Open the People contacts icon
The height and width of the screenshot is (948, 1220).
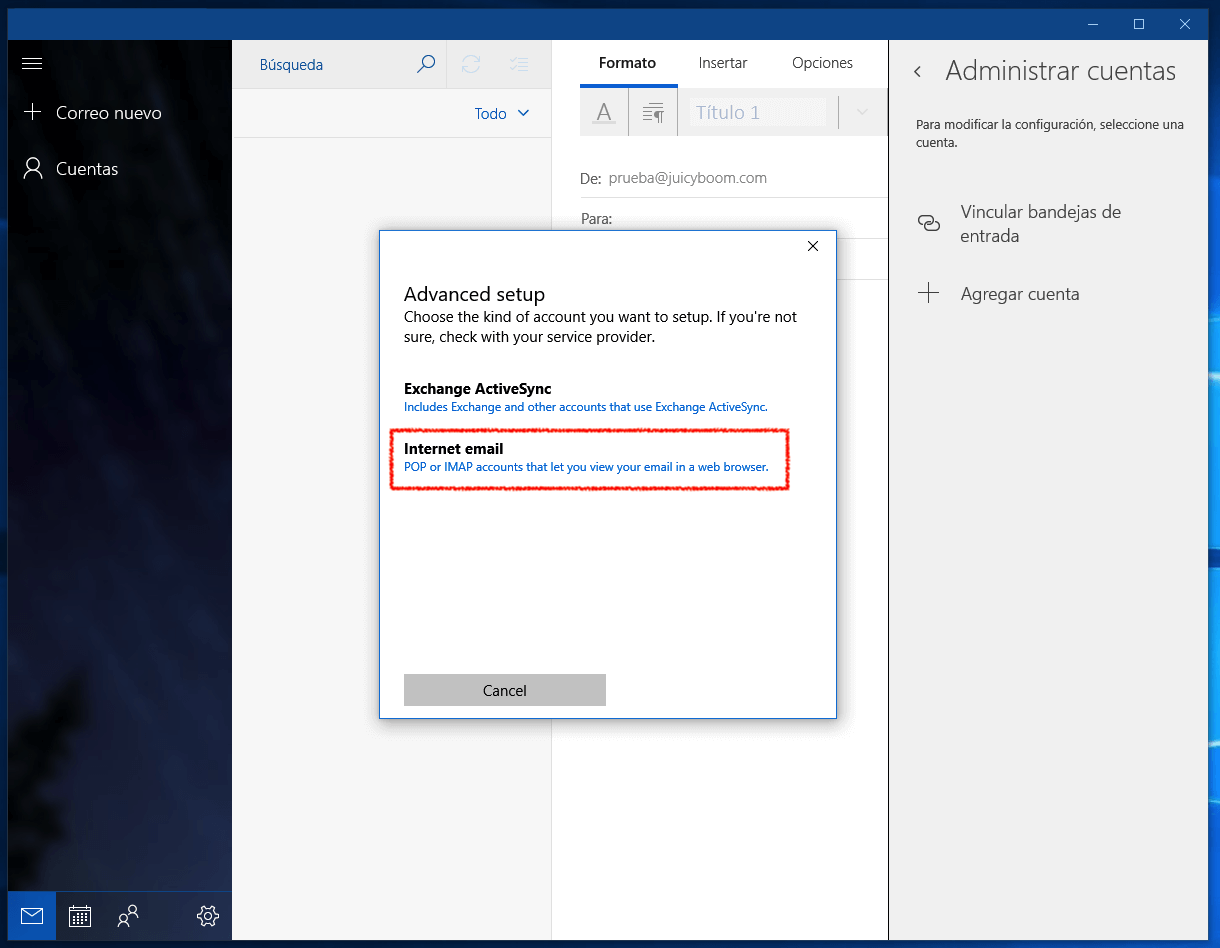tap(128, 915)
